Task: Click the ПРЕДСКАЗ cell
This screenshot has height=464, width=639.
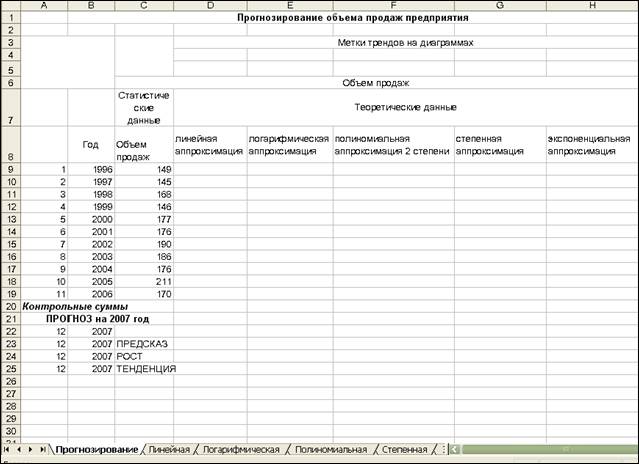Action: [x=144, y=344]
